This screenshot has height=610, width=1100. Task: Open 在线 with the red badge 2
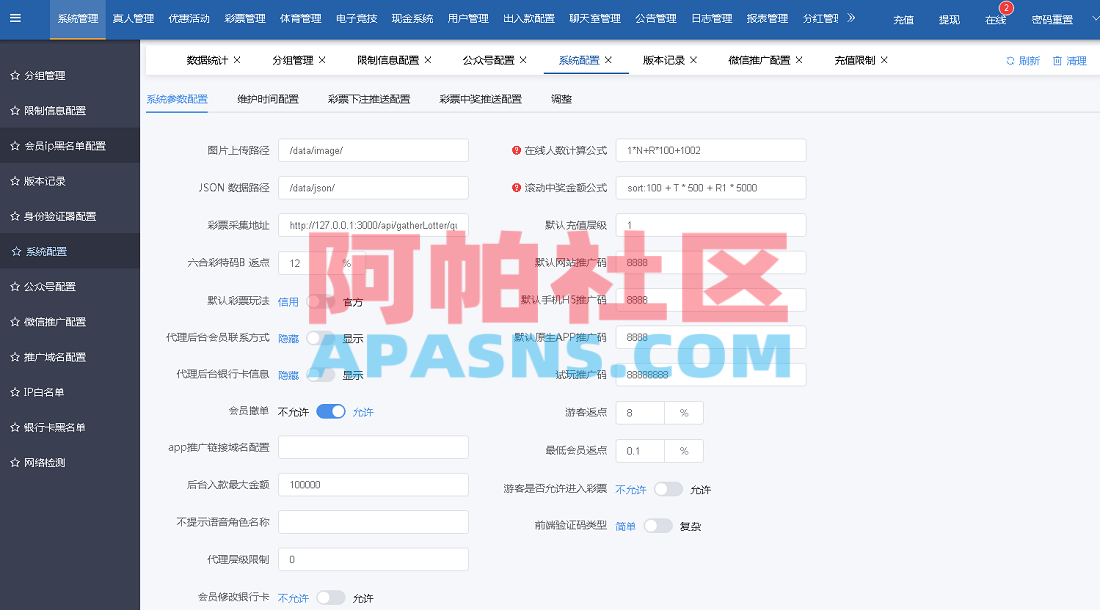click(993, 19)
